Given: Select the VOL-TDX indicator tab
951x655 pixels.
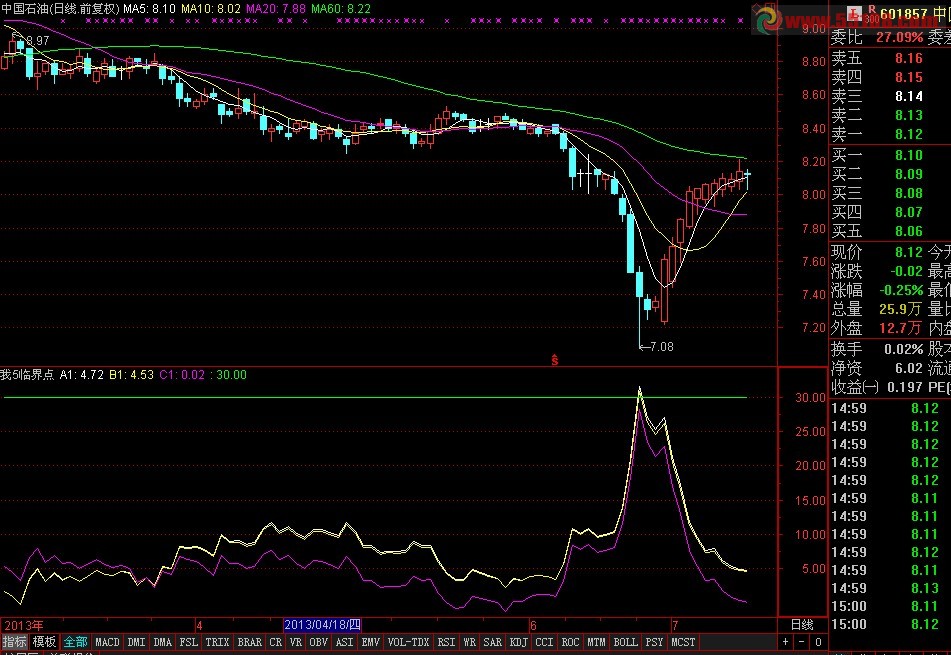Looking at the screenshot, I should pos(408,642).
